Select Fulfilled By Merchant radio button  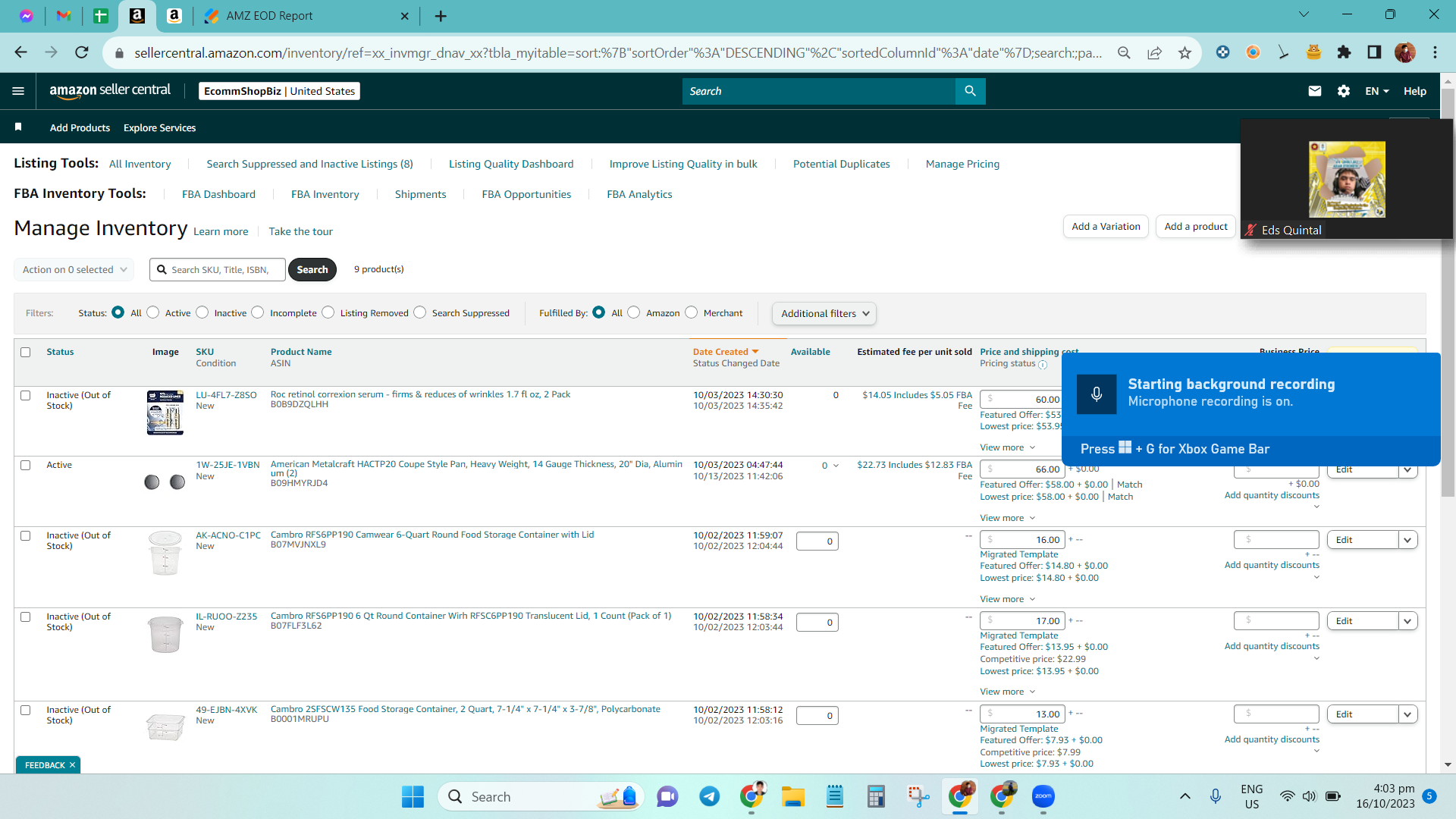point(692,312)
